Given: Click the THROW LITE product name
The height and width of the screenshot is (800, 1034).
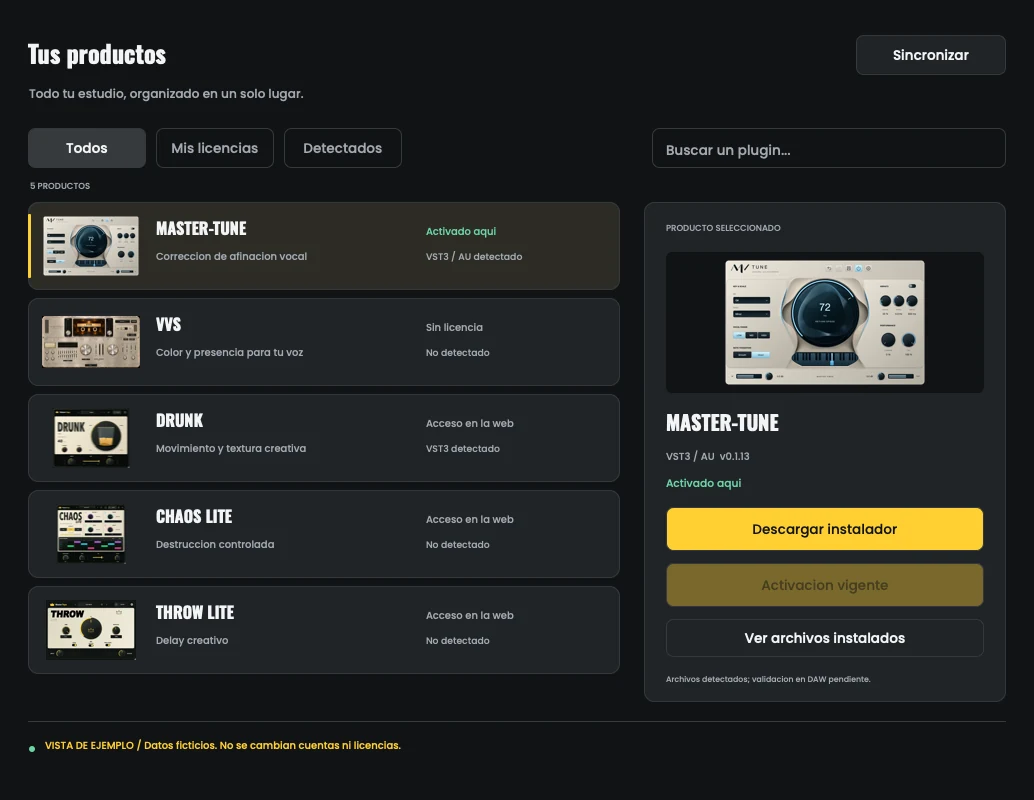Looking at the screenshot, I should click(195, 613).
